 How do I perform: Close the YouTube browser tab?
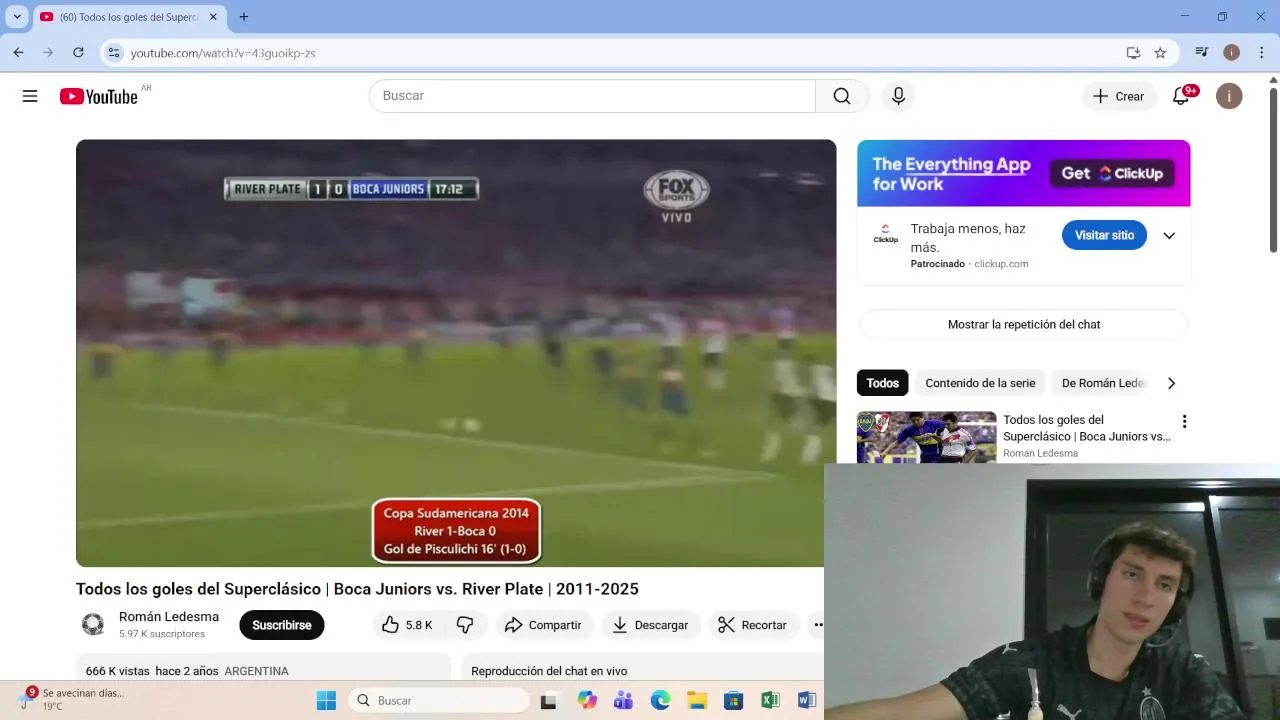pos(213,17)
